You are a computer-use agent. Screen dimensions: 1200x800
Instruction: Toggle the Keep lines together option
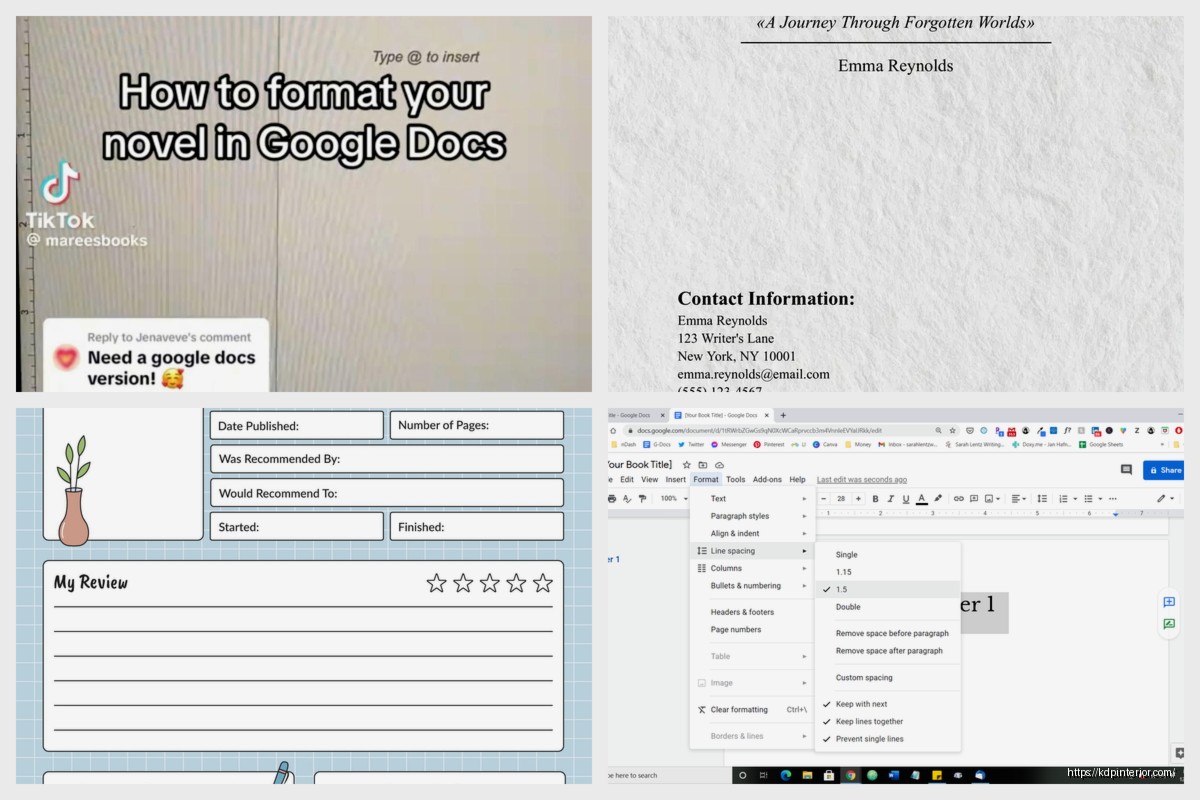(x=869, y=721)
